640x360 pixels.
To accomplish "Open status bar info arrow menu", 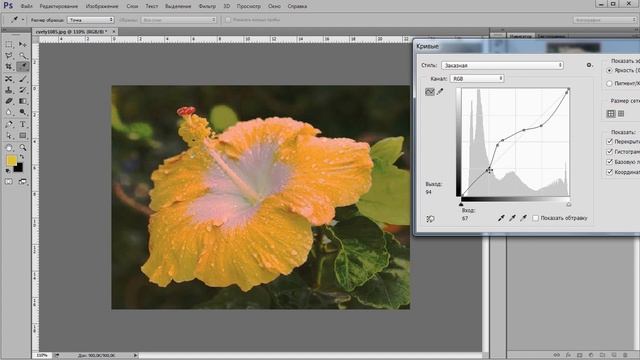I will pyautogui.click(x=136, y=356).
